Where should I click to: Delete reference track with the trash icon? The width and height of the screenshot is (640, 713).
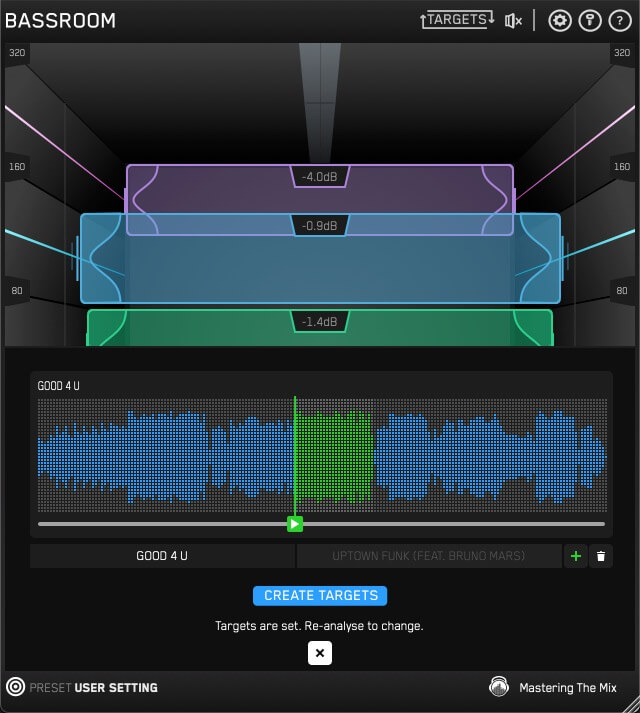click(x=601, y=556)
